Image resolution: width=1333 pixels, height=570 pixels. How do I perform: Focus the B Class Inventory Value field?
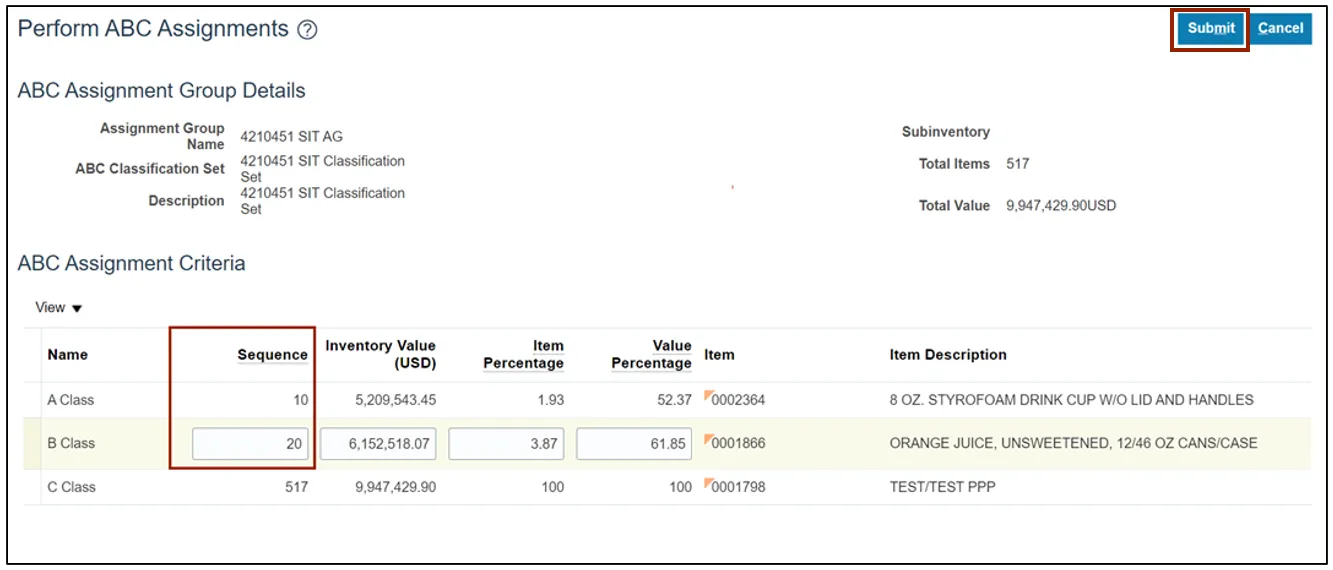point(378,444)
